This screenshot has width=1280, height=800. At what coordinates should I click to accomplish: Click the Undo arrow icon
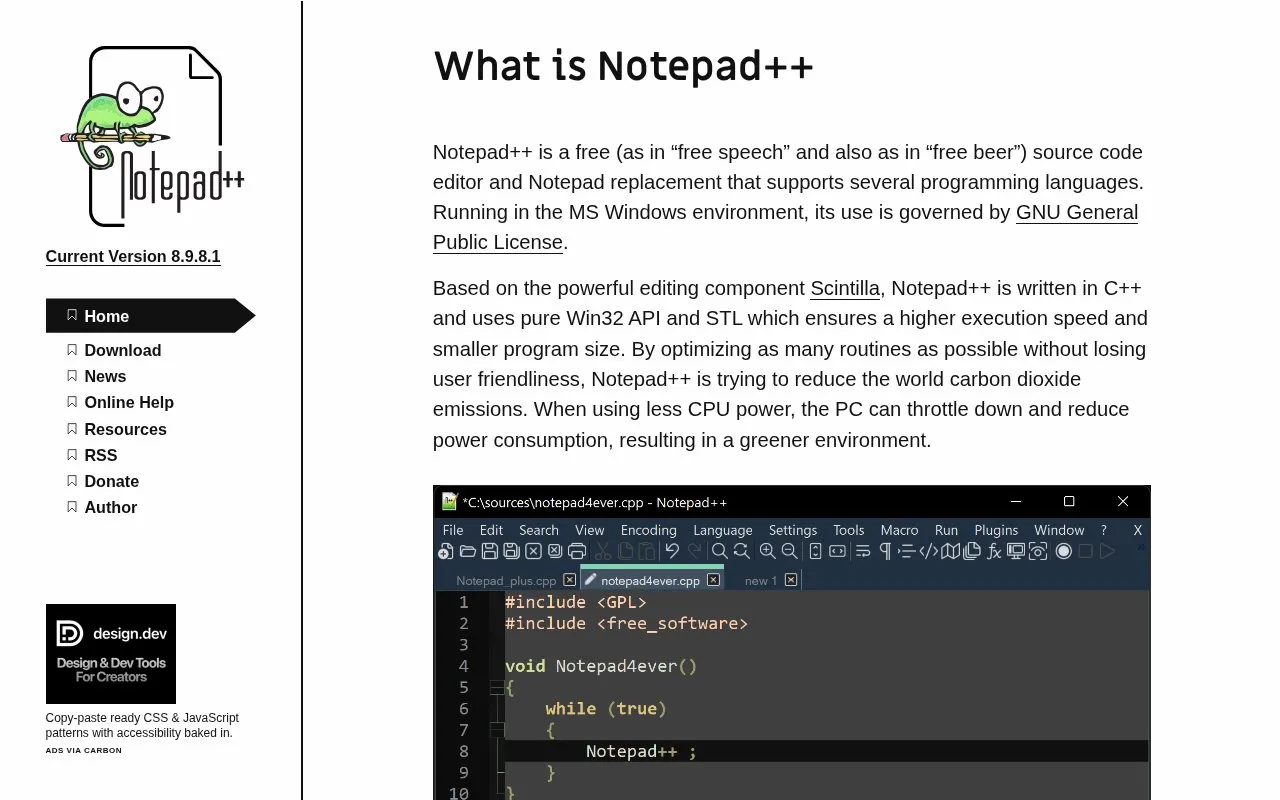[x=672, y=550]
